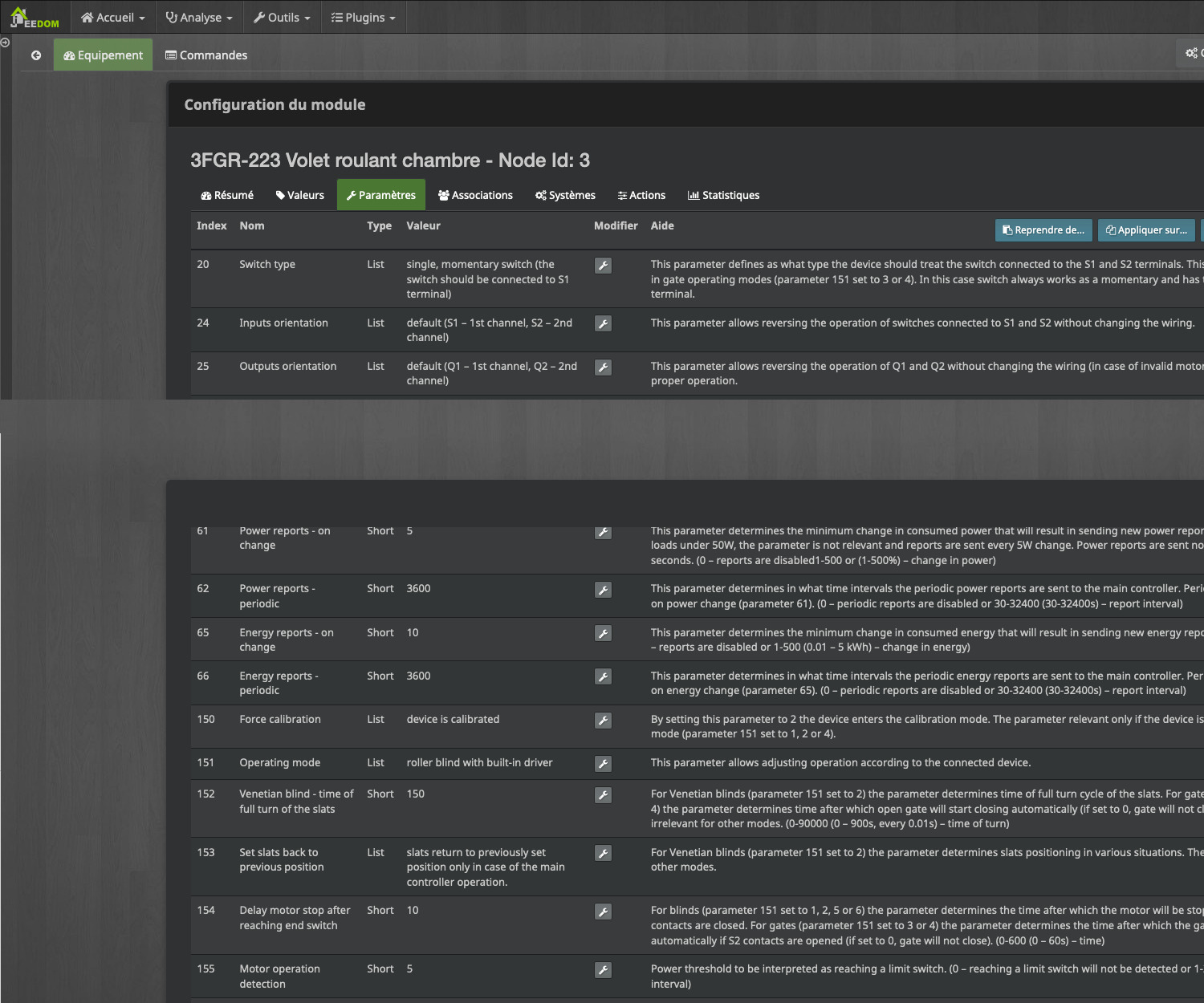The image size is (1204, 1003).
Task: Click 'Configuration du module' heading
Action: click(x=275, y=104)
